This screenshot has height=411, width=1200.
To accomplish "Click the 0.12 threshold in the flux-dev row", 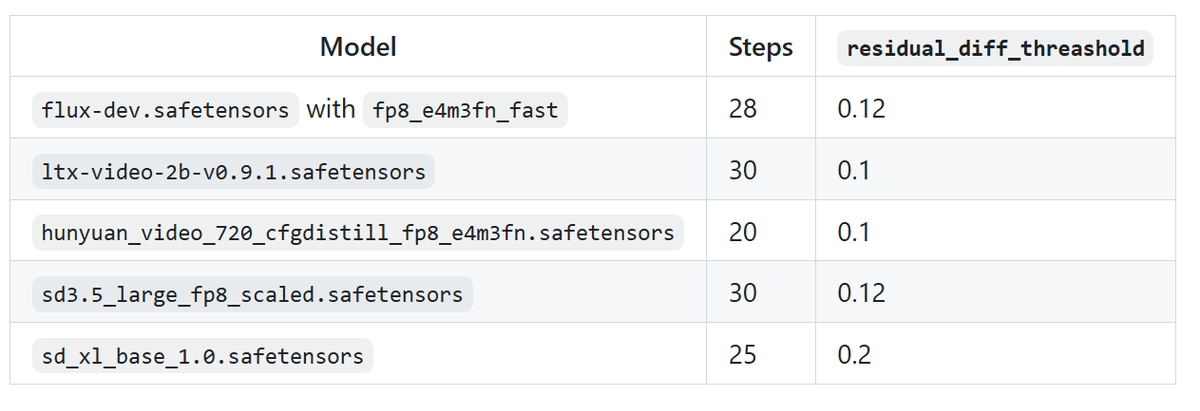I will (x=861, y=109).
